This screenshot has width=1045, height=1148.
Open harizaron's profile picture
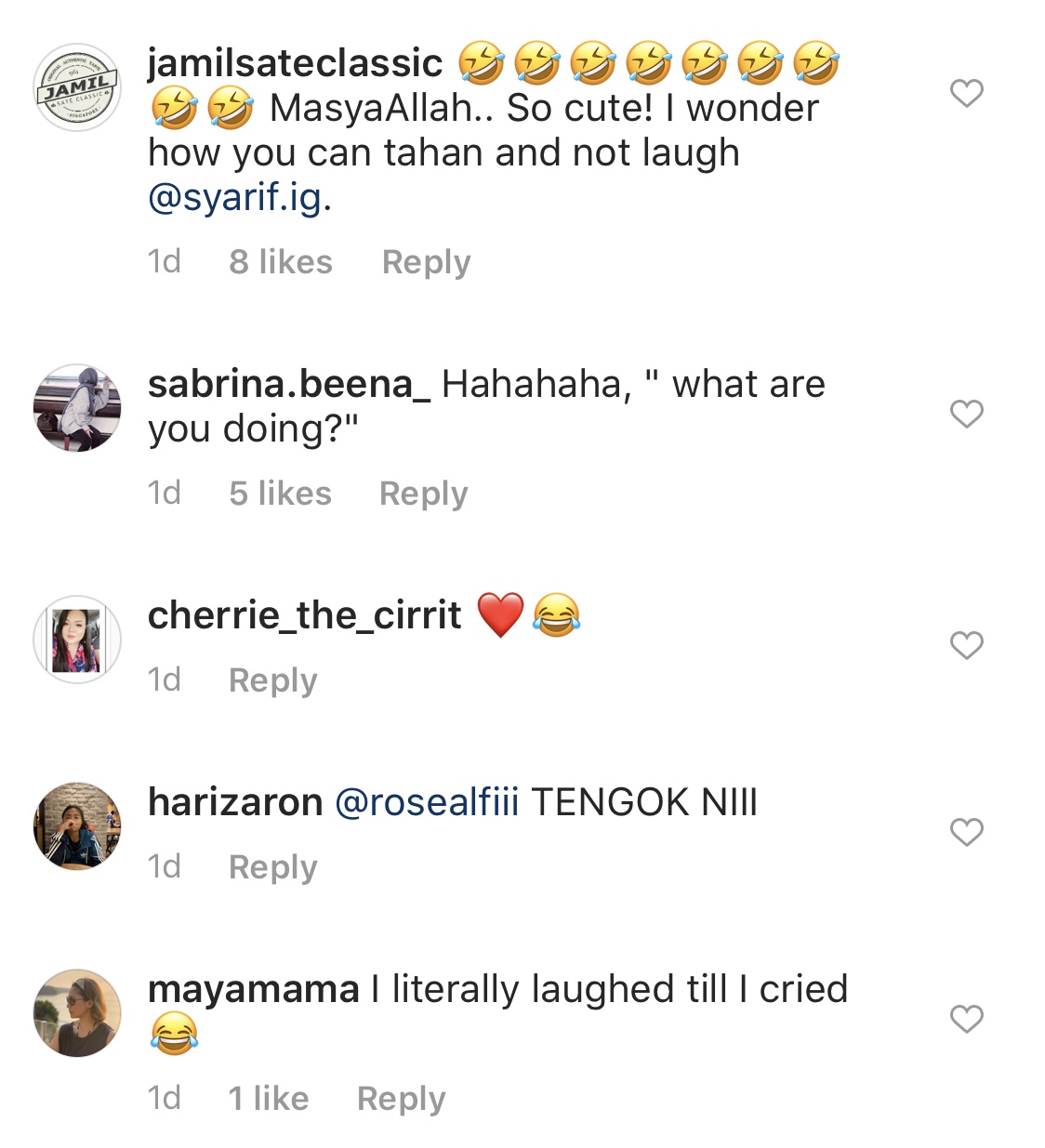77,826
